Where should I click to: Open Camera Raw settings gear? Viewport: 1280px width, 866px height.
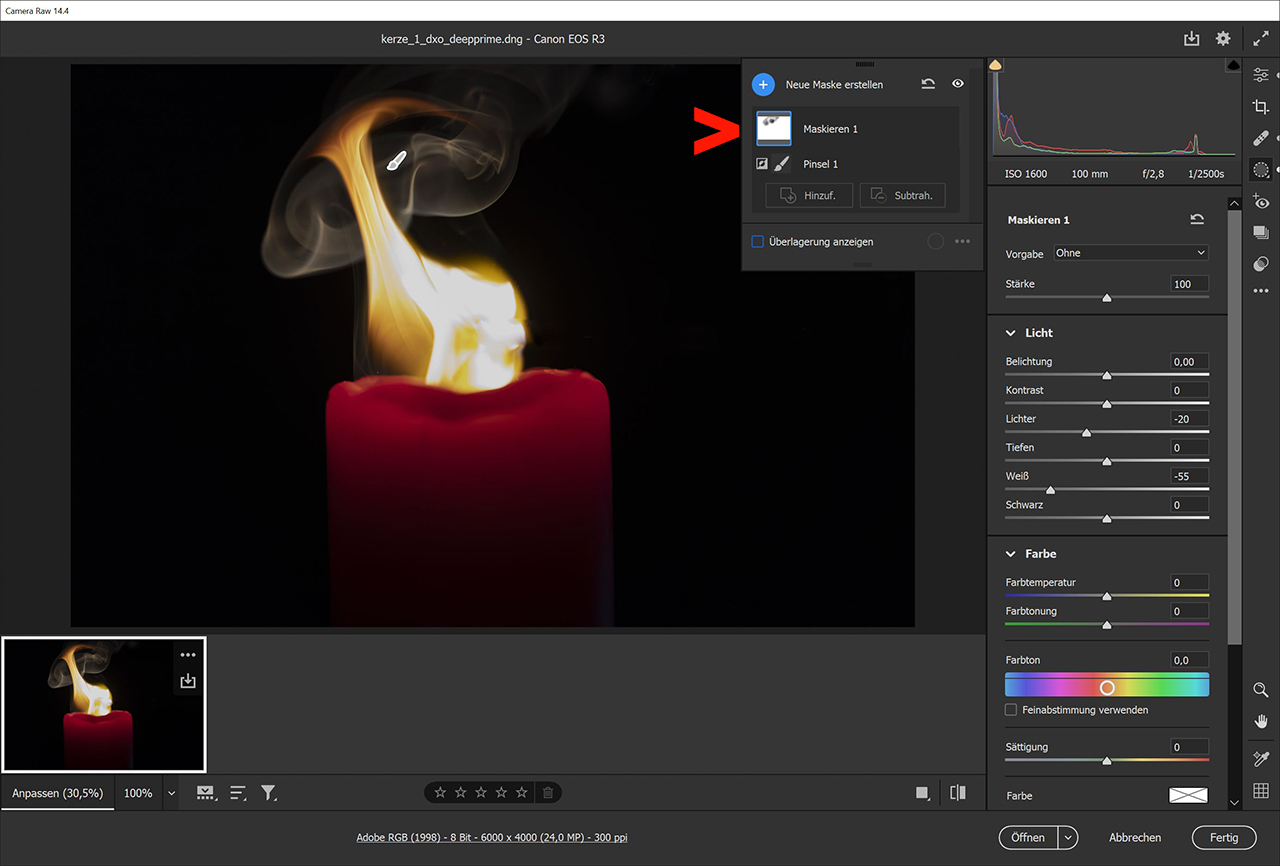(1223, 39)
